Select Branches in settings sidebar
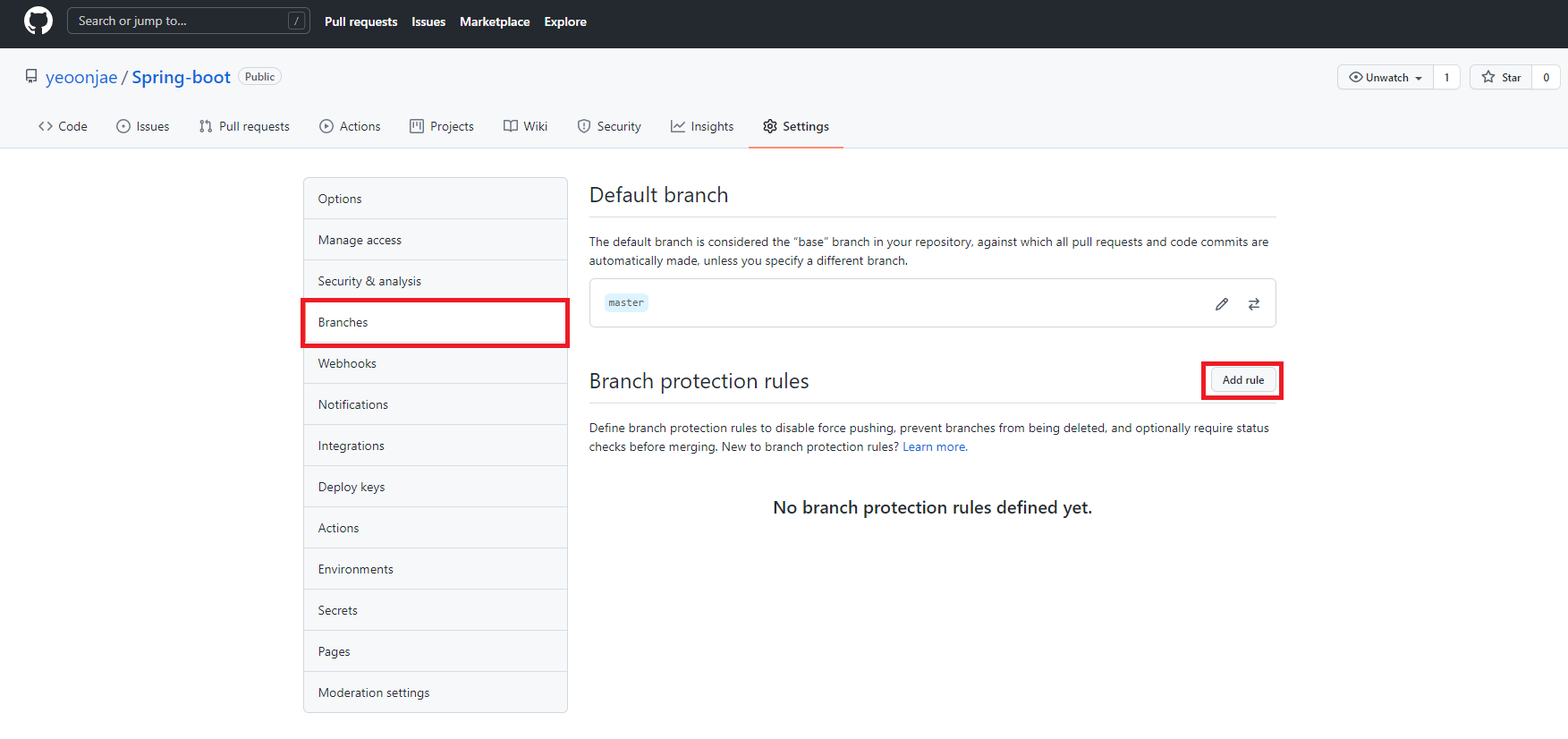This screenshot has height=739, width=1568. tap(436, 322)
